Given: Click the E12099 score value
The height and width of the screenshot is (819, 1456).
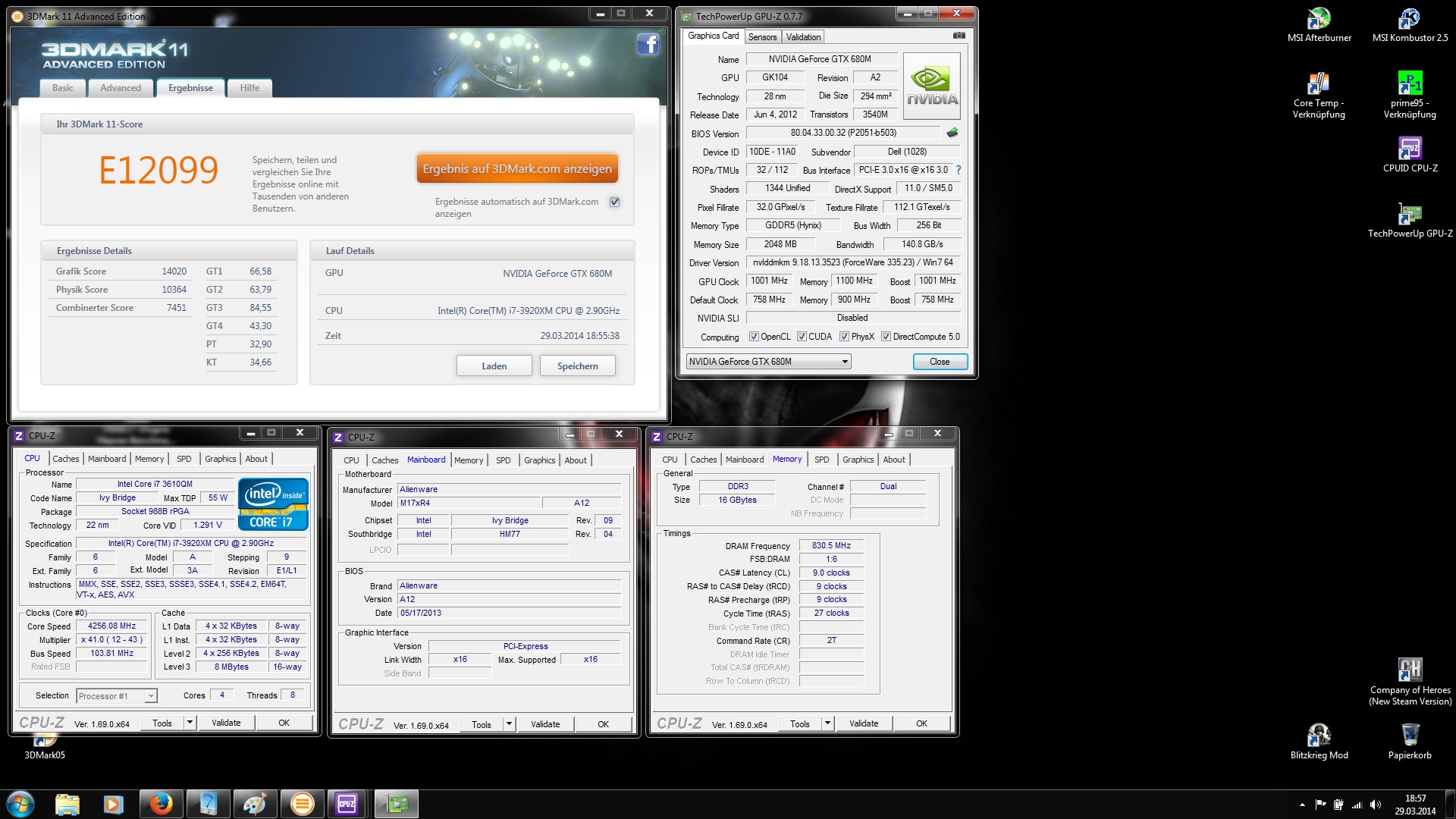Looking at the screenshot, I should click(158, 169).
